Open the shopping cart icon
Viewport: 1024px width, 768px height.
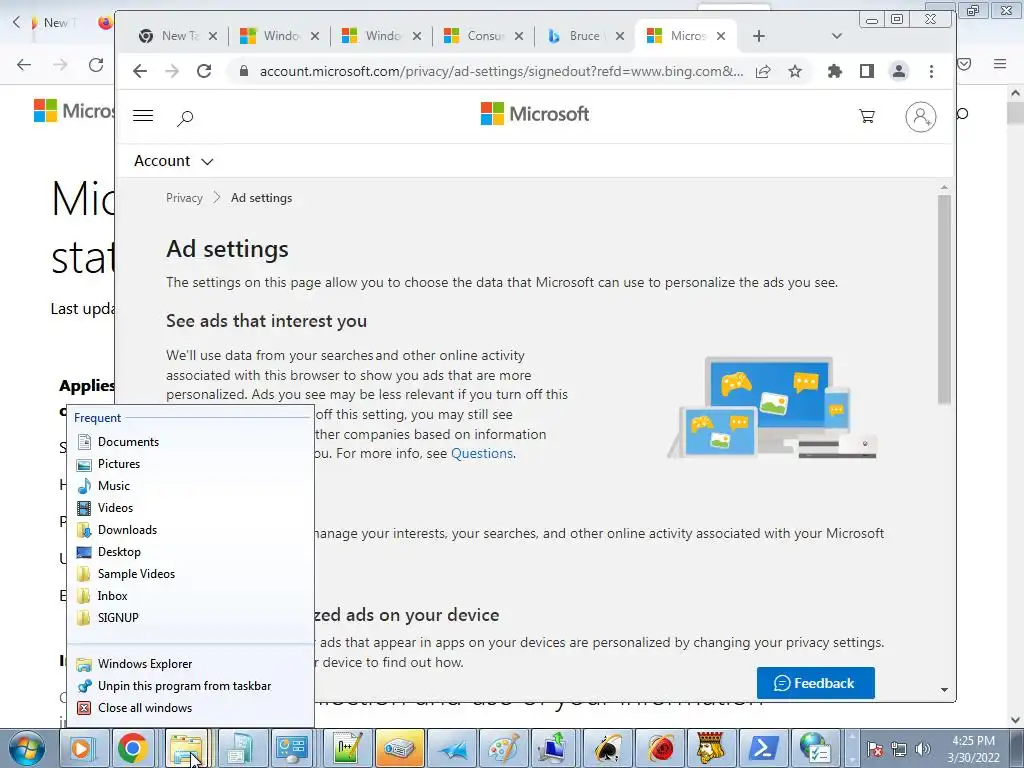[867, 116]
